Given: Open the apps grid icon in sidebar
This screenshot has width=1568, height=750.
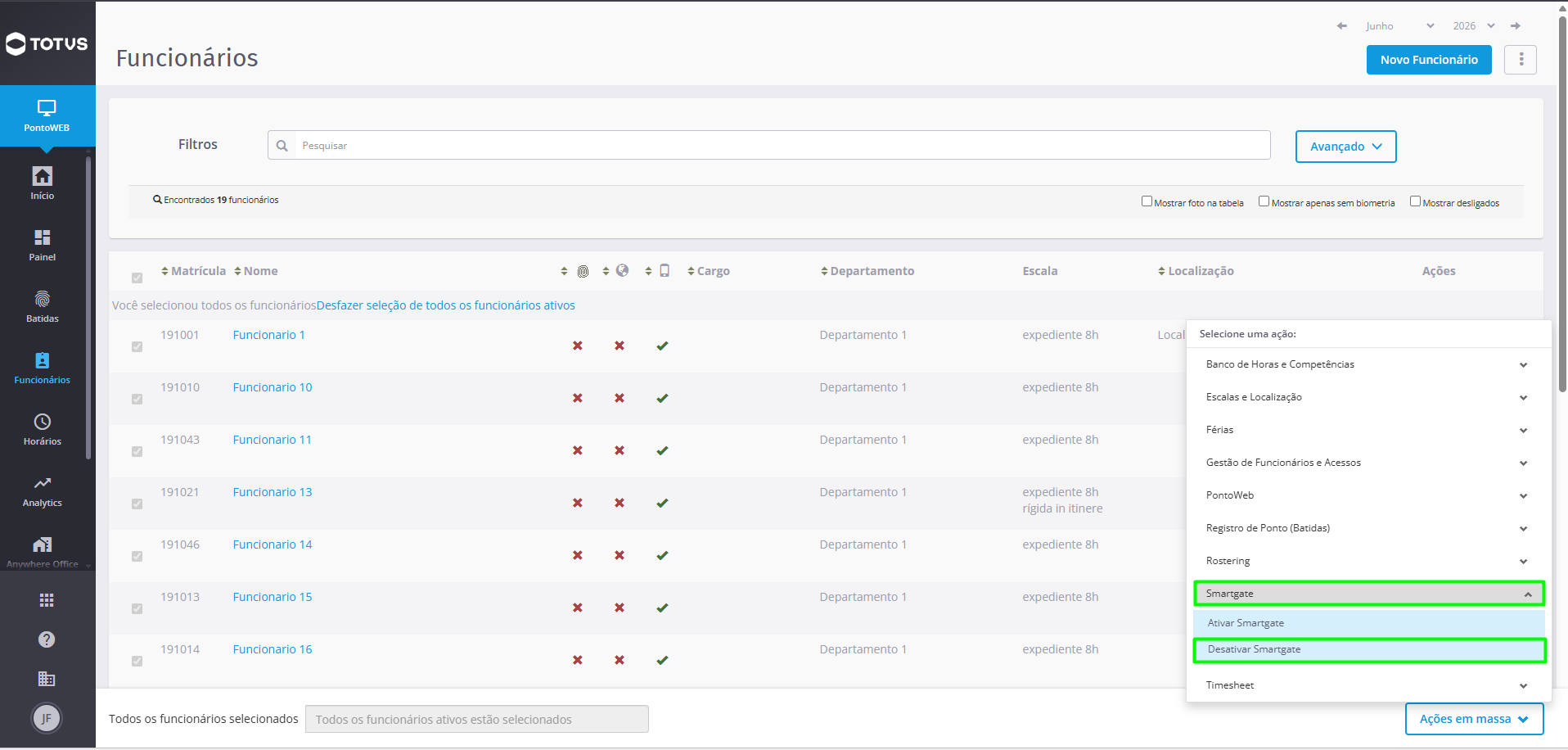Looking at the screenshot, I should (47, 600).
